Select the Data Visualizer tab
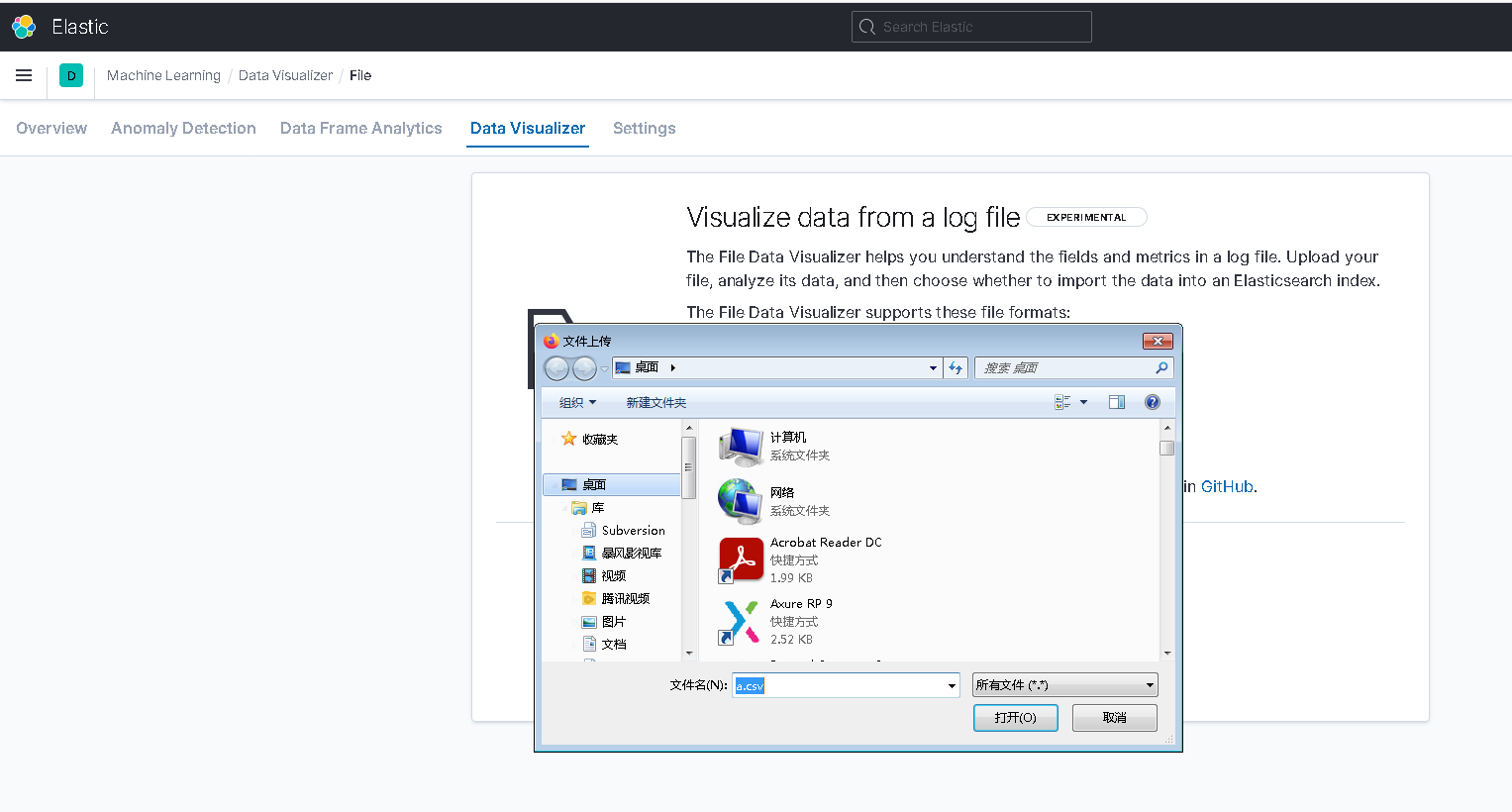Screen dimensions: 1512x812 tap(528, 128)
